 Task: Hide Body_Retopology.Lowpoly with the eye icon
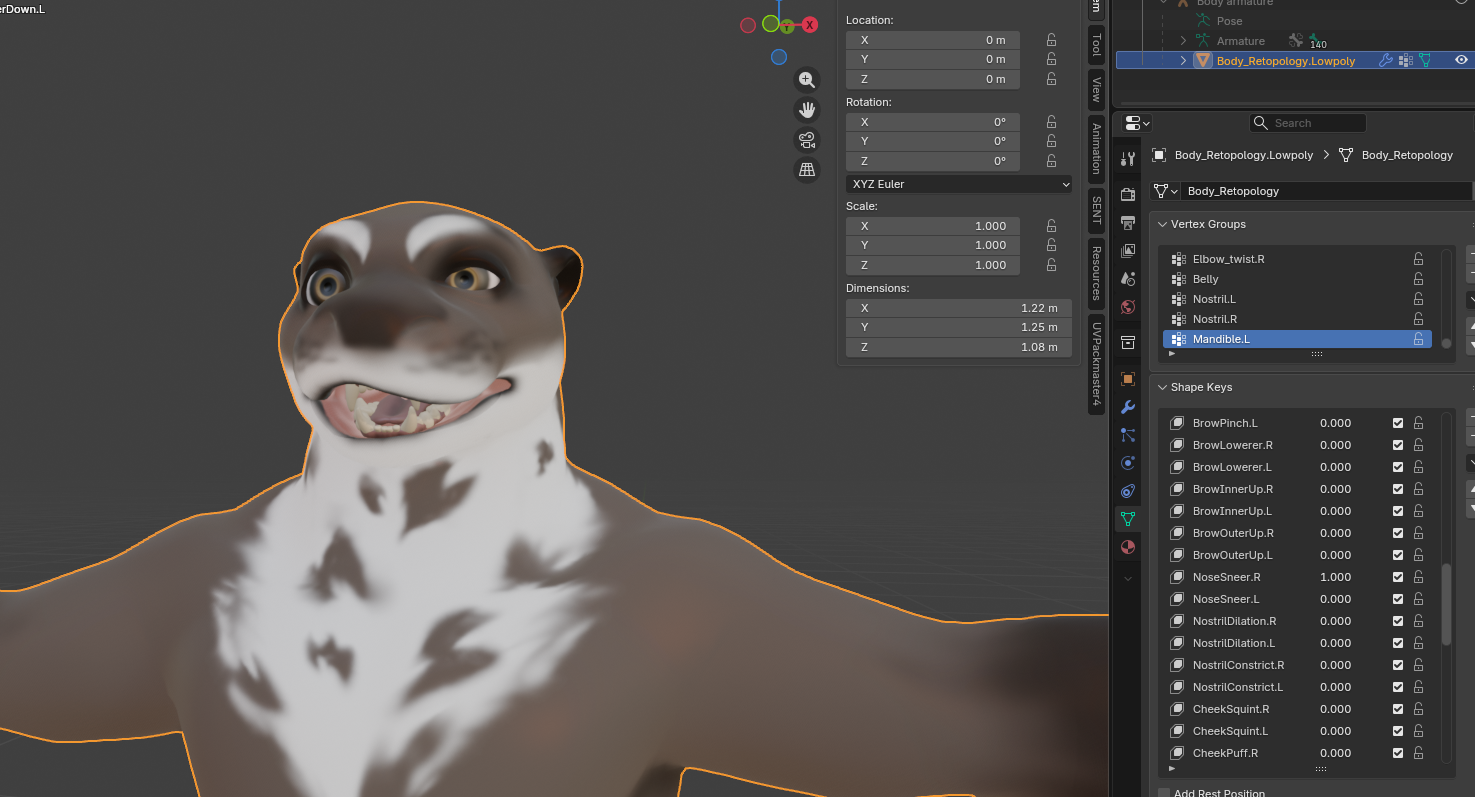[x=1462, y=60]
